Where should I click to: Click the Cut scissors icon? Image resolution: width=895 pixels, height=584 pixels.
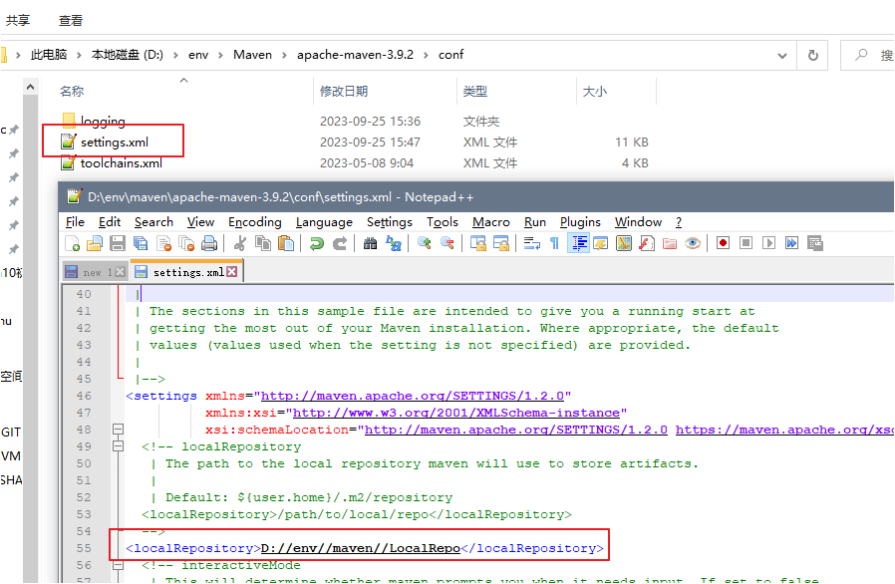point(240,243)
